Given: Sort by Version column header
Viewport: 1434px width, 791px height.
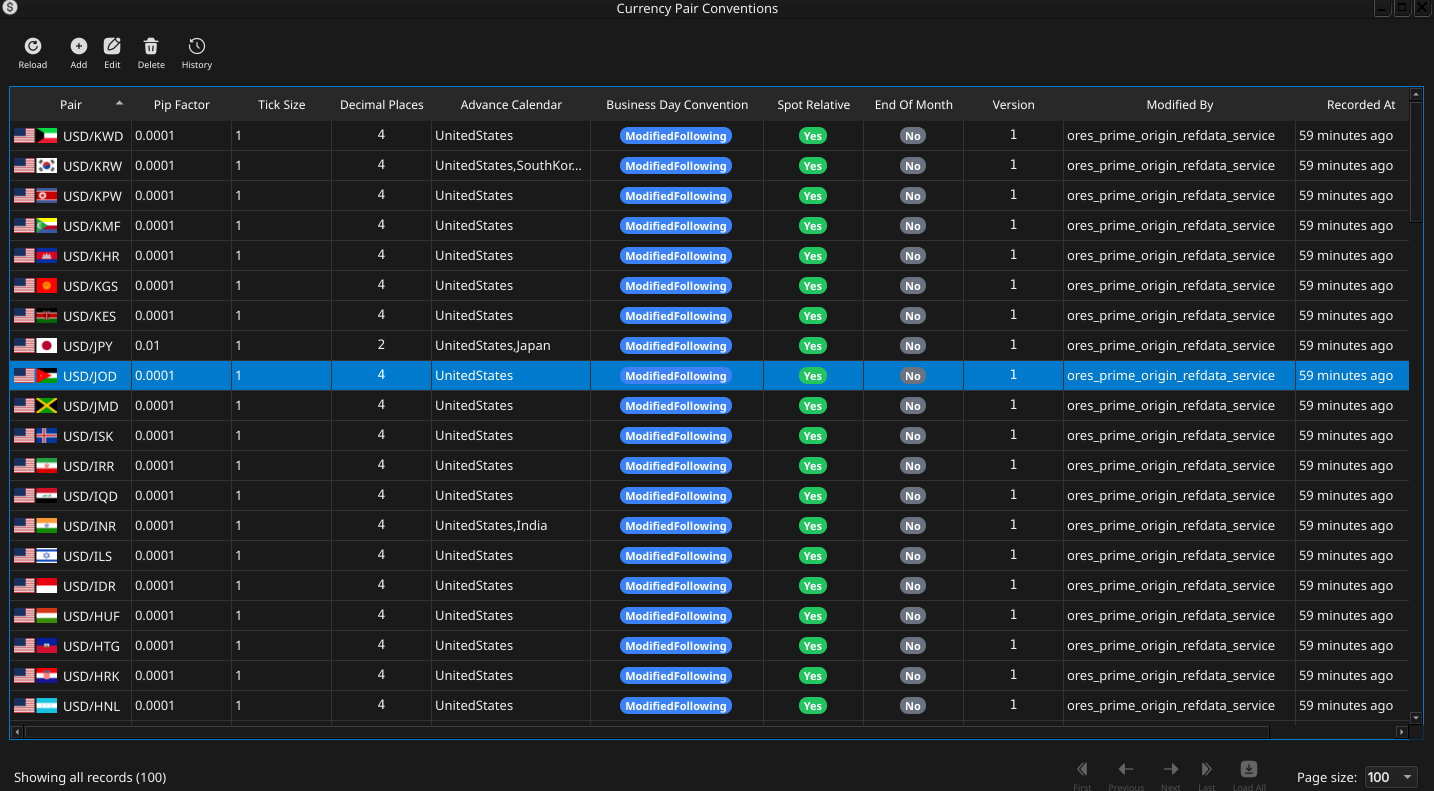Looking at the screenshot, I should coord(1013,105).
